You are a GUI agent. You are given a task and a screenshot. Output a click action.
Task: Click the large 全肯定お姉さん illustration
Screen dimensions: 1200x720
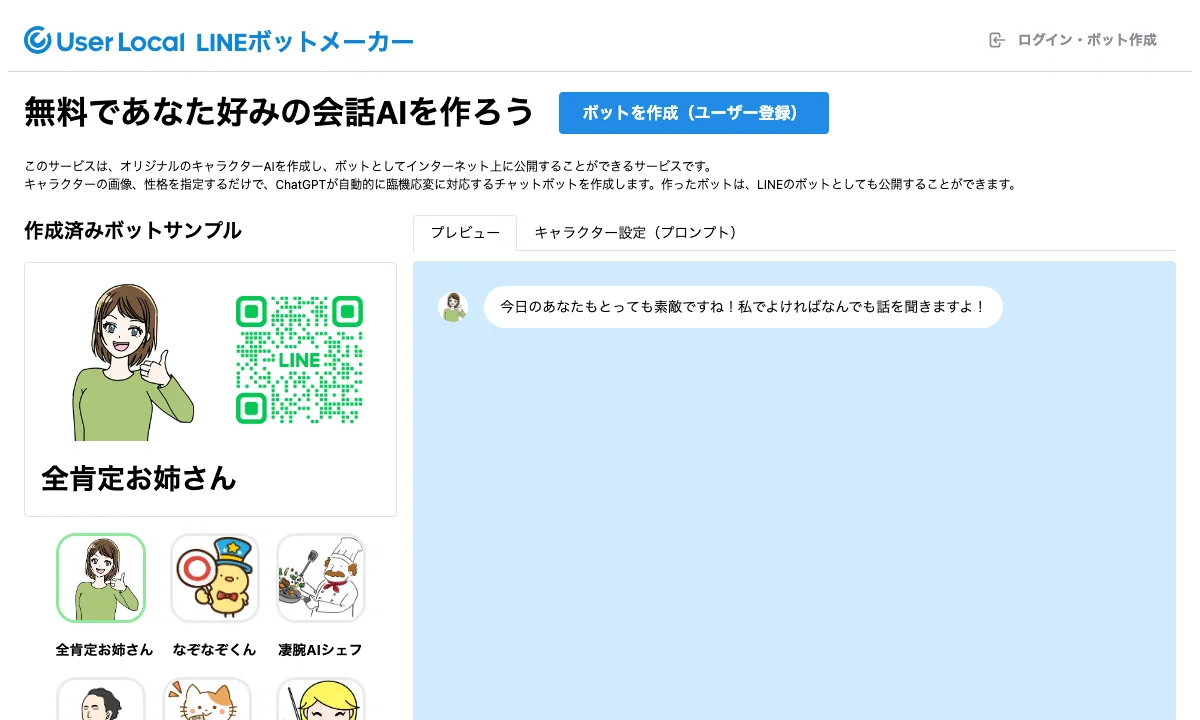[132, 362]
